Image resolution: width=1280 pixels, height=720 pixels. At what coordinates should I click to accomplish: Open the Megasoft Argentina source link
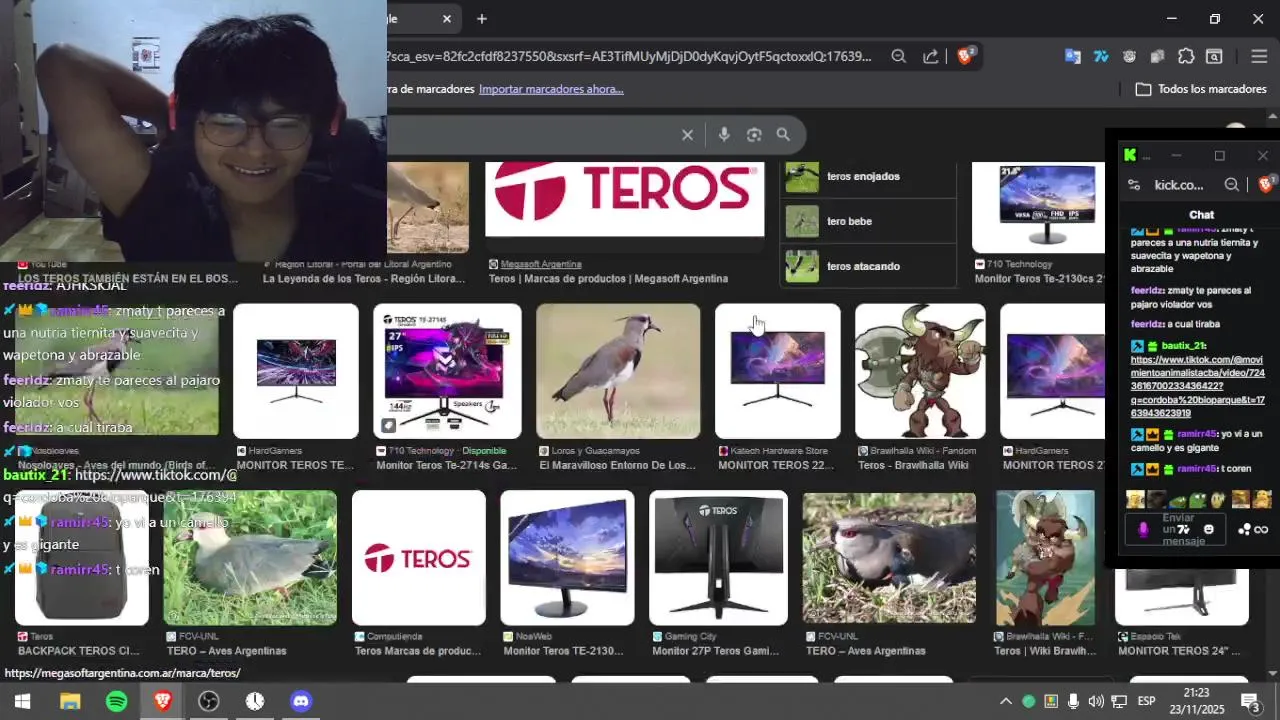[x=541, y=264]
